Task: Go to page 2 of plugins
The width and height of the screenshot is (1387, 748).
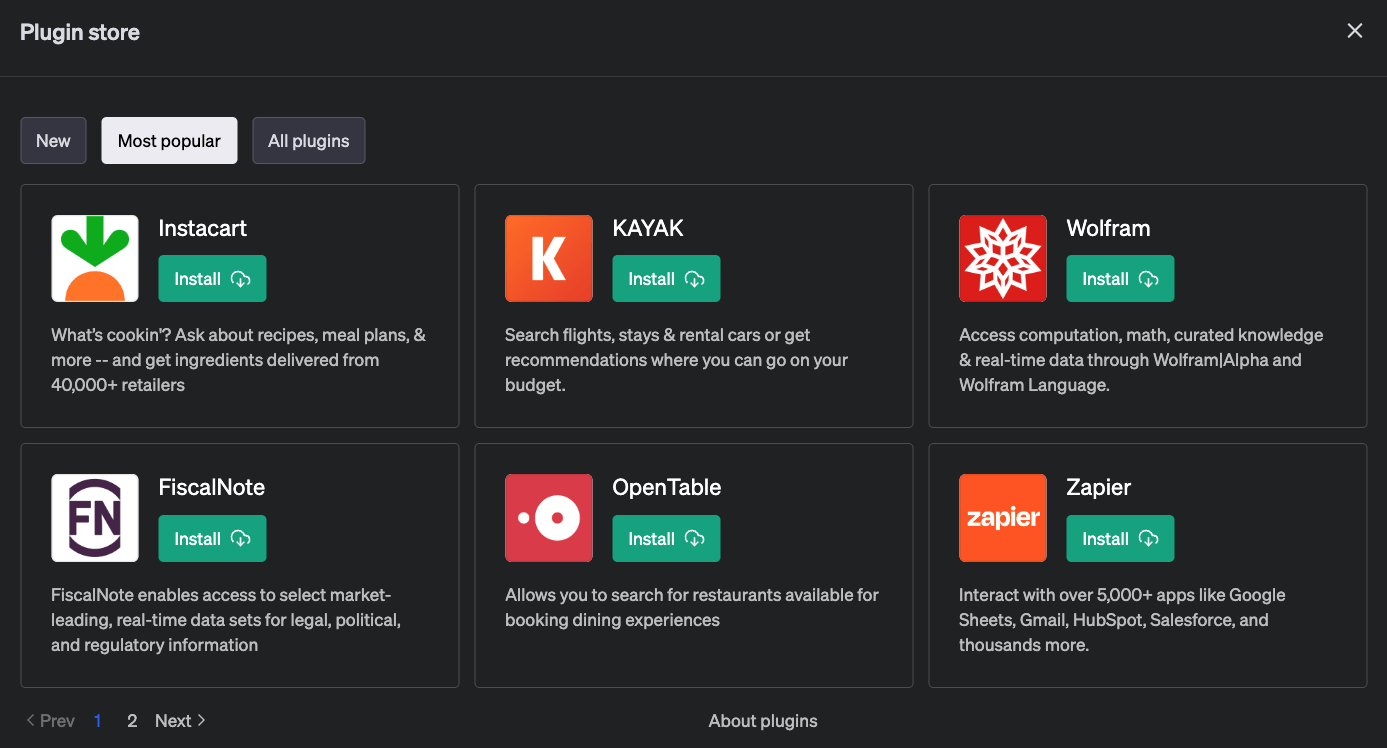Action: point(132,721)
